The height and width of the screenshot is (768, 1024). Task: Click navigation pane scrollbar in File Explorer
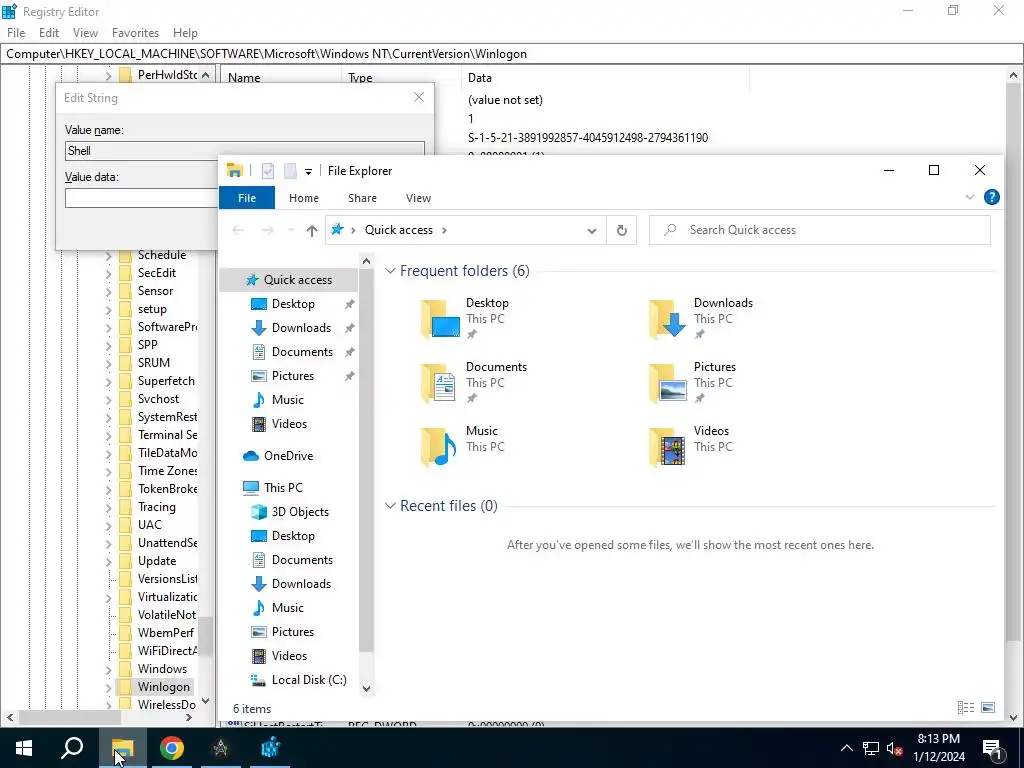click(x=366, y=460)
